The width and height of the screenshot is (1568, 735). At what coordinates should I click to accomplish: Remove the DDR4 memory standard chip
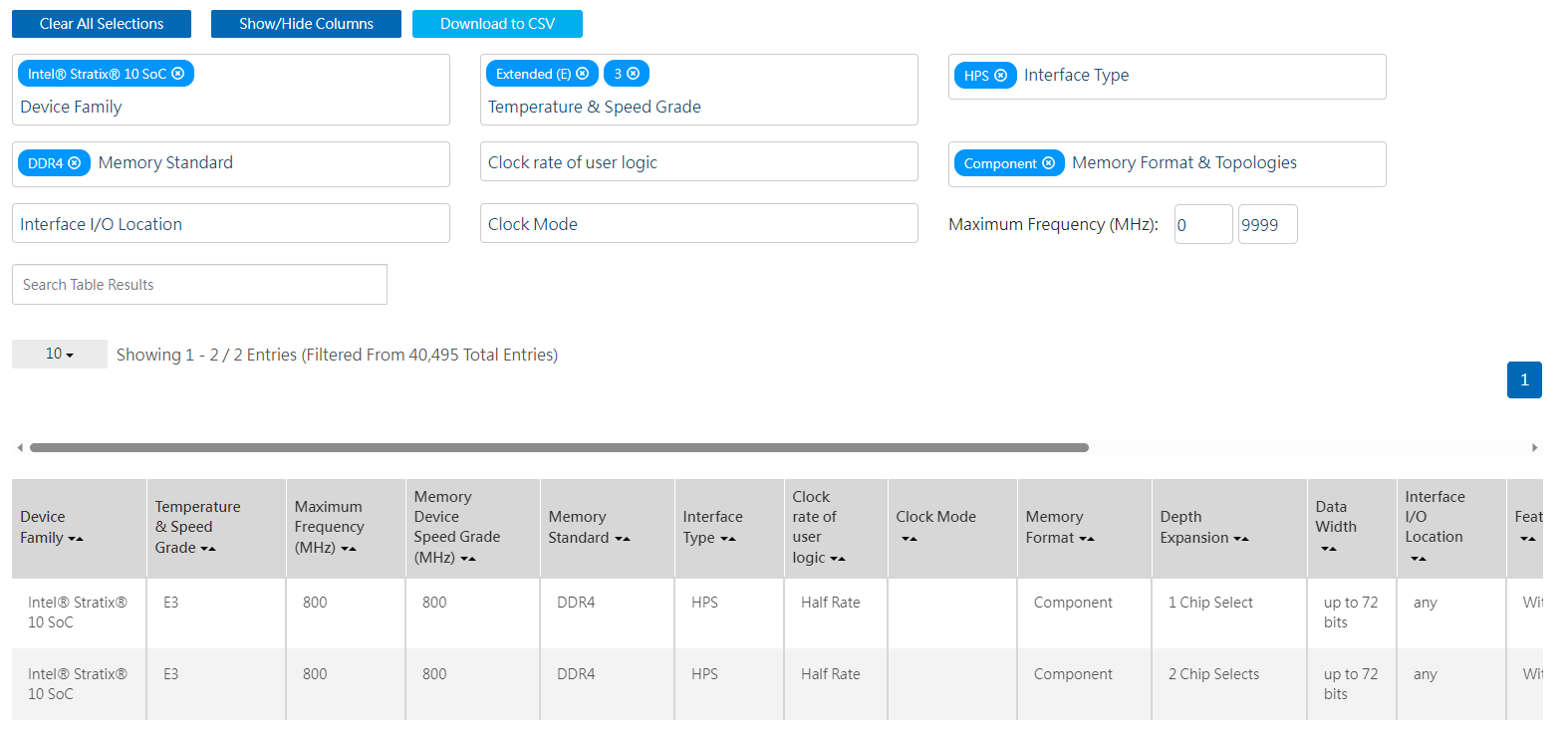pos(75,163)
